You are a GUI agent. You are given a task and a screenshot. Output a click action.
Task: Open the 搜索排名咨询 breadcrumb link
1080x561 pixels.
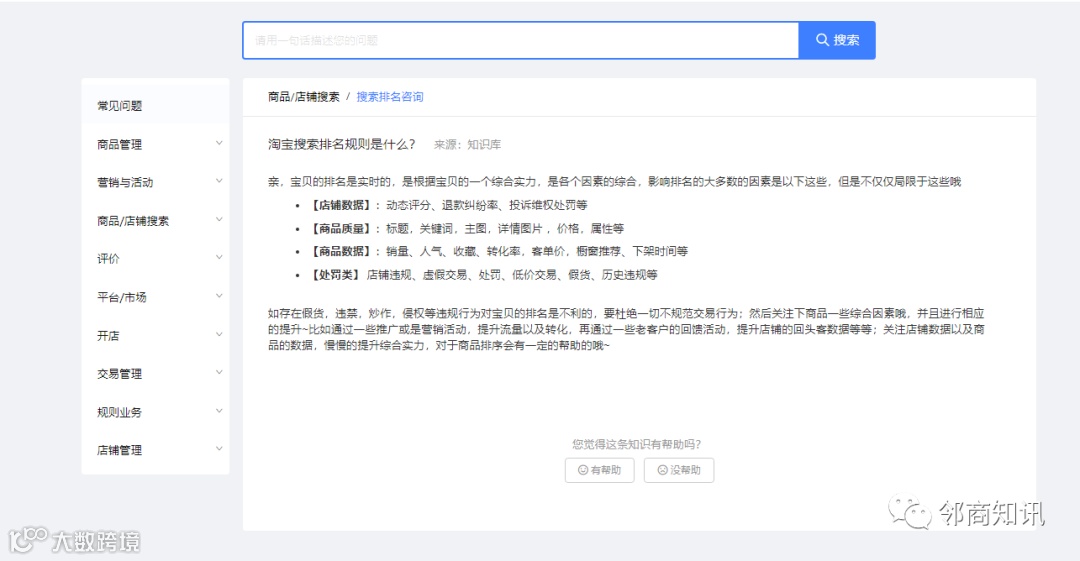coord(390,96)
